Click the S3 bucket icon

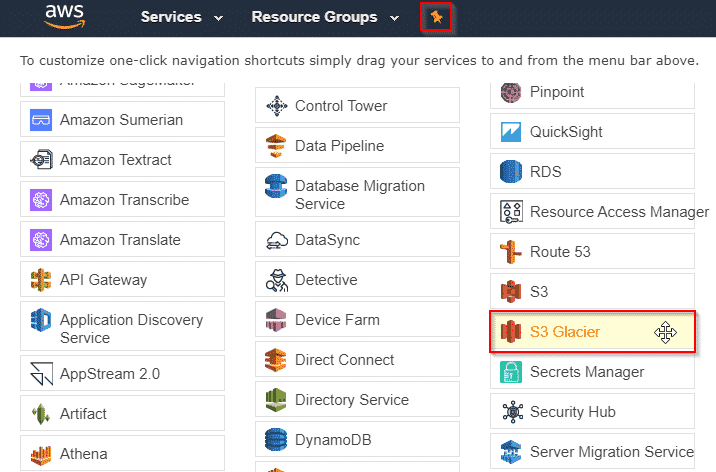[511, 292]
